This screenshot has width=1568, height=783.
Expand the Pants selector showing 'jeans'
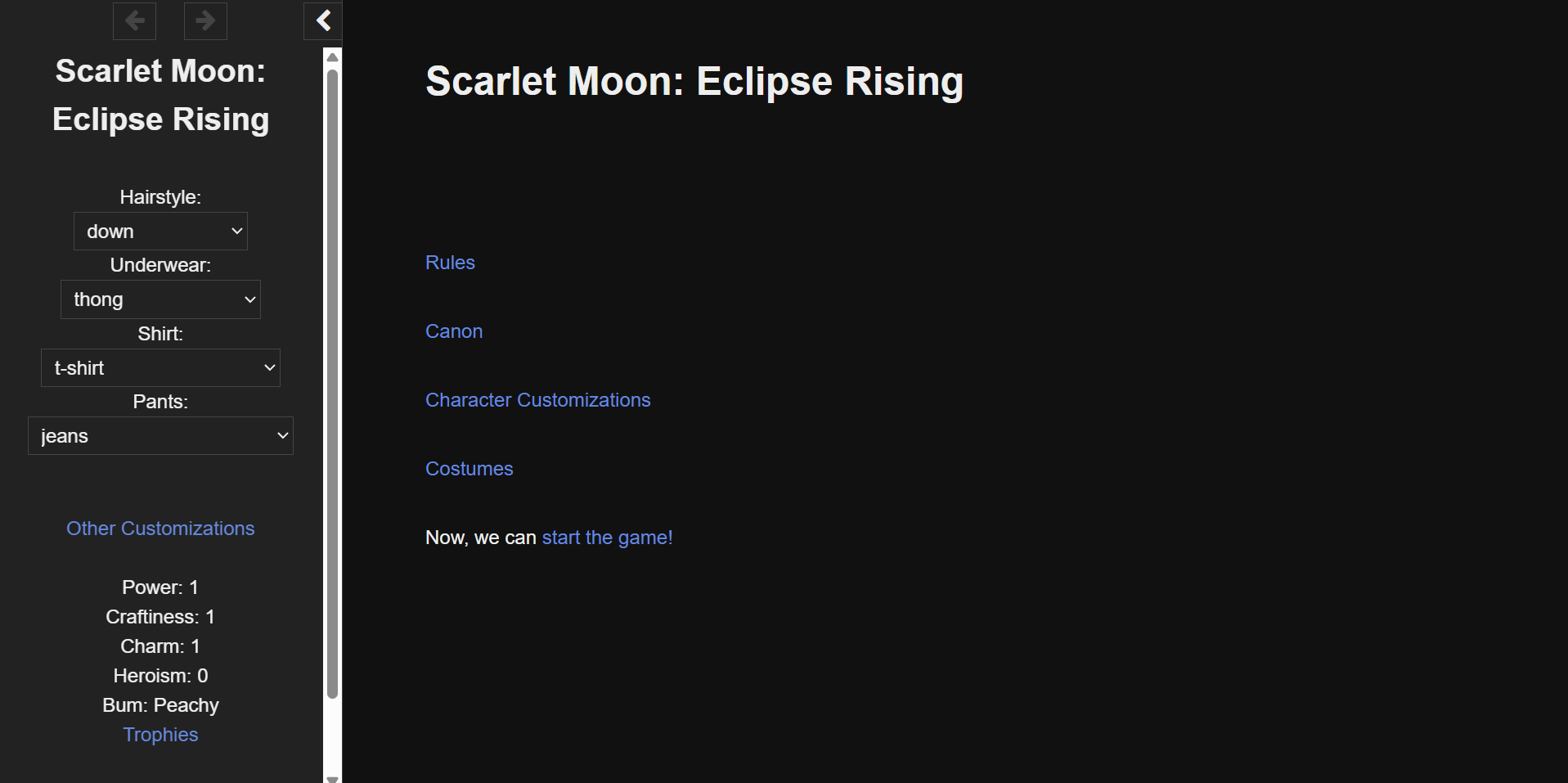point(160,435)
